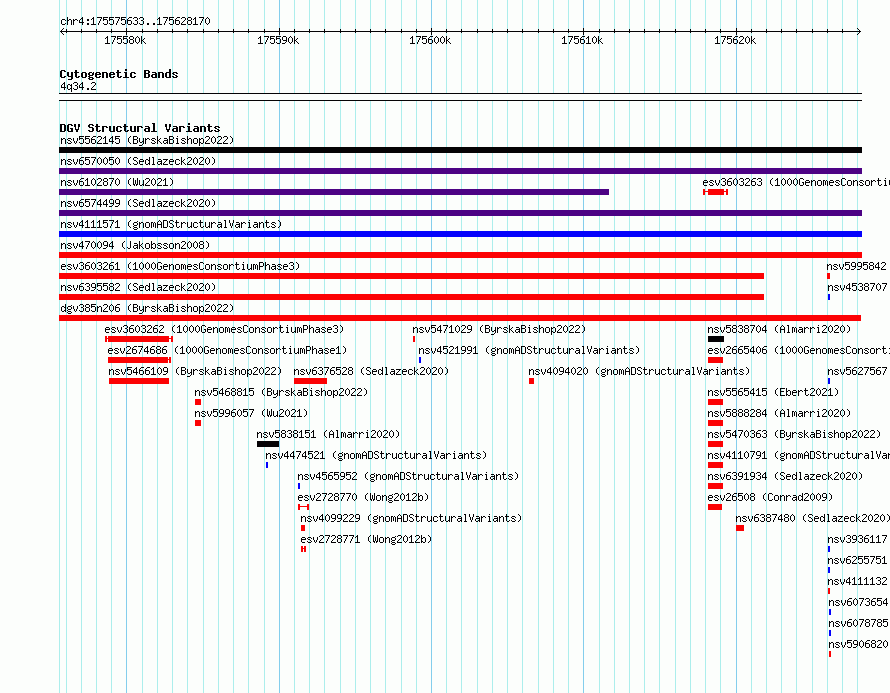Select the small red nsv4094020 glyph

(531, 381)
